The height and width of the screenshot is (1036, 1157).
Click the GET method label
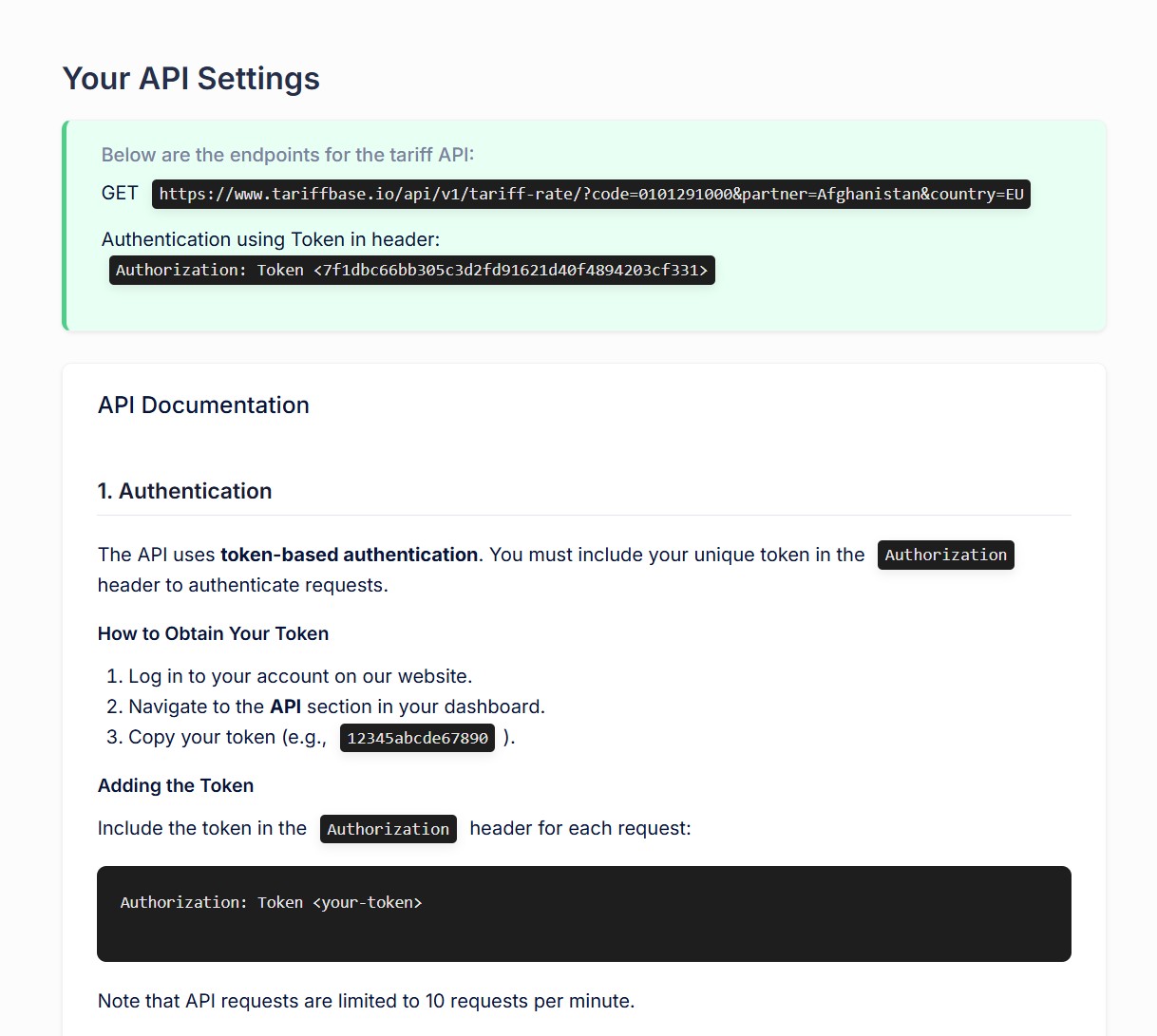(x=120, y=193)
